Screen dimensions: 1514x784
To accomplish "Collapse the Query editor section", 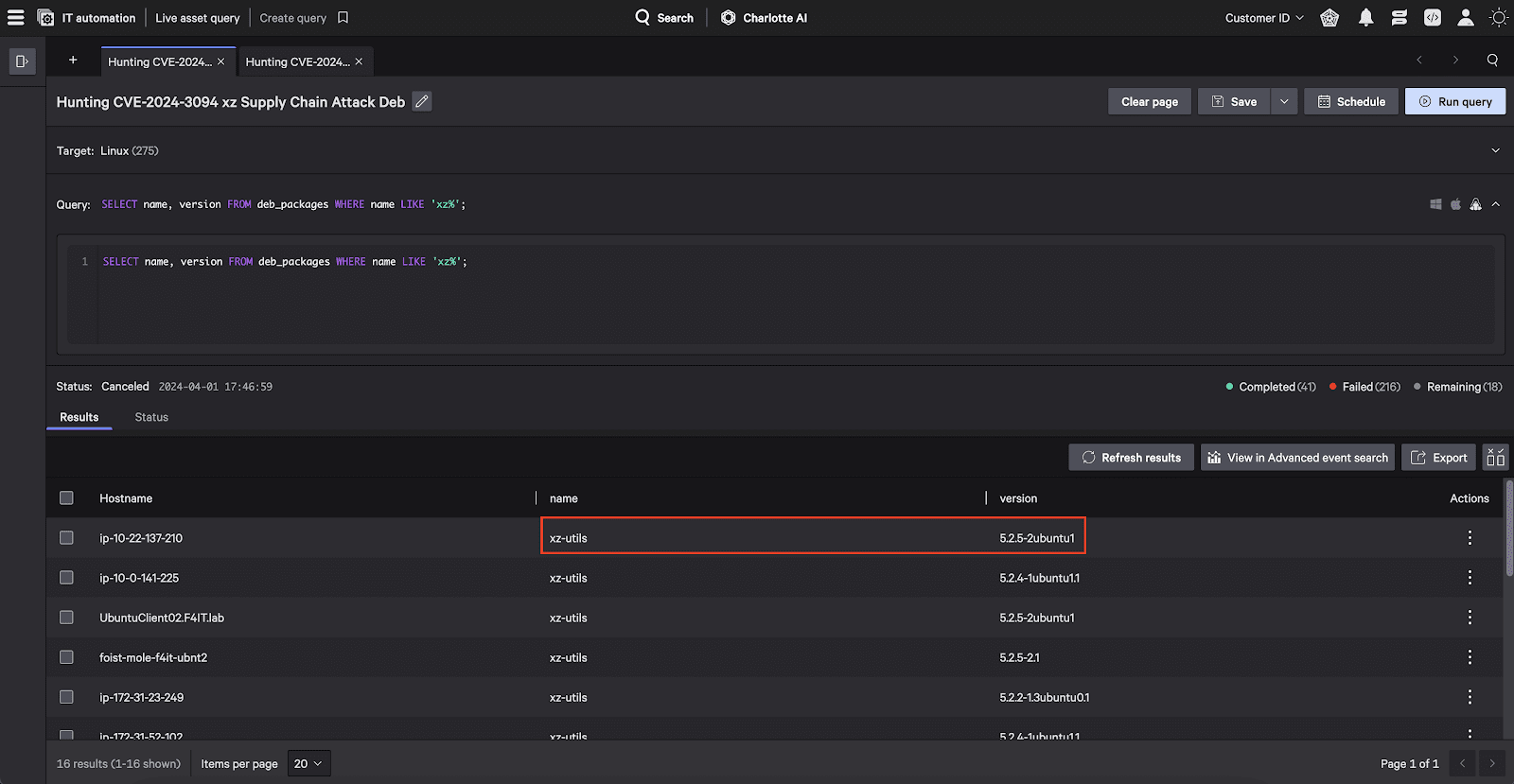I will [x=1496, y=204].
